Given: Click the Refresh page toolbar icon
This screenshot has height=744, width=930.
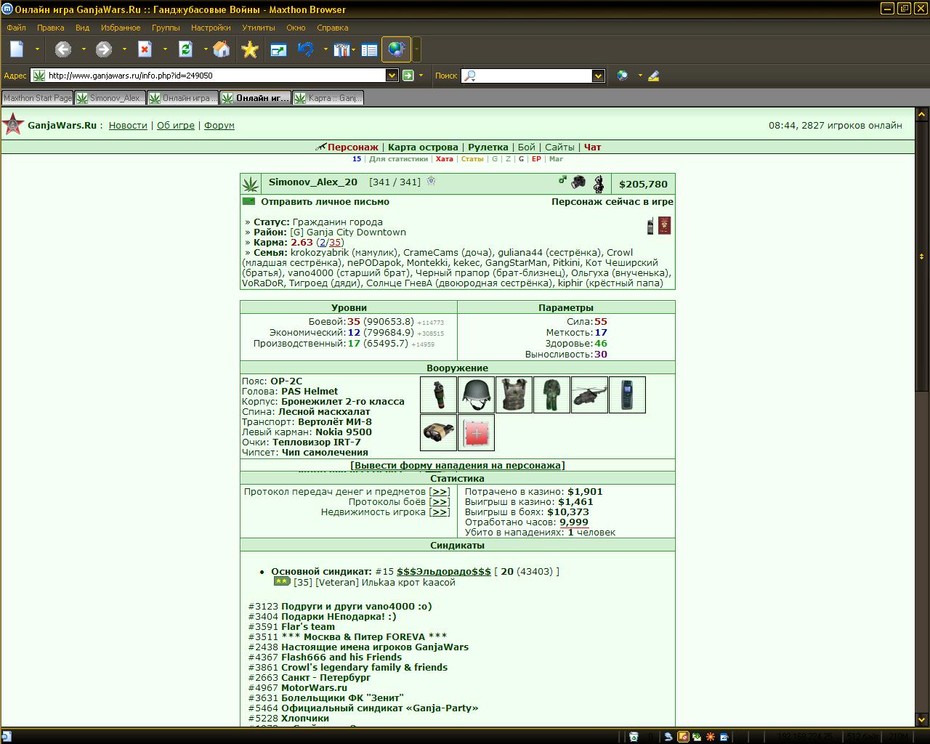Looking at the screenshot, I should [185, 49].
